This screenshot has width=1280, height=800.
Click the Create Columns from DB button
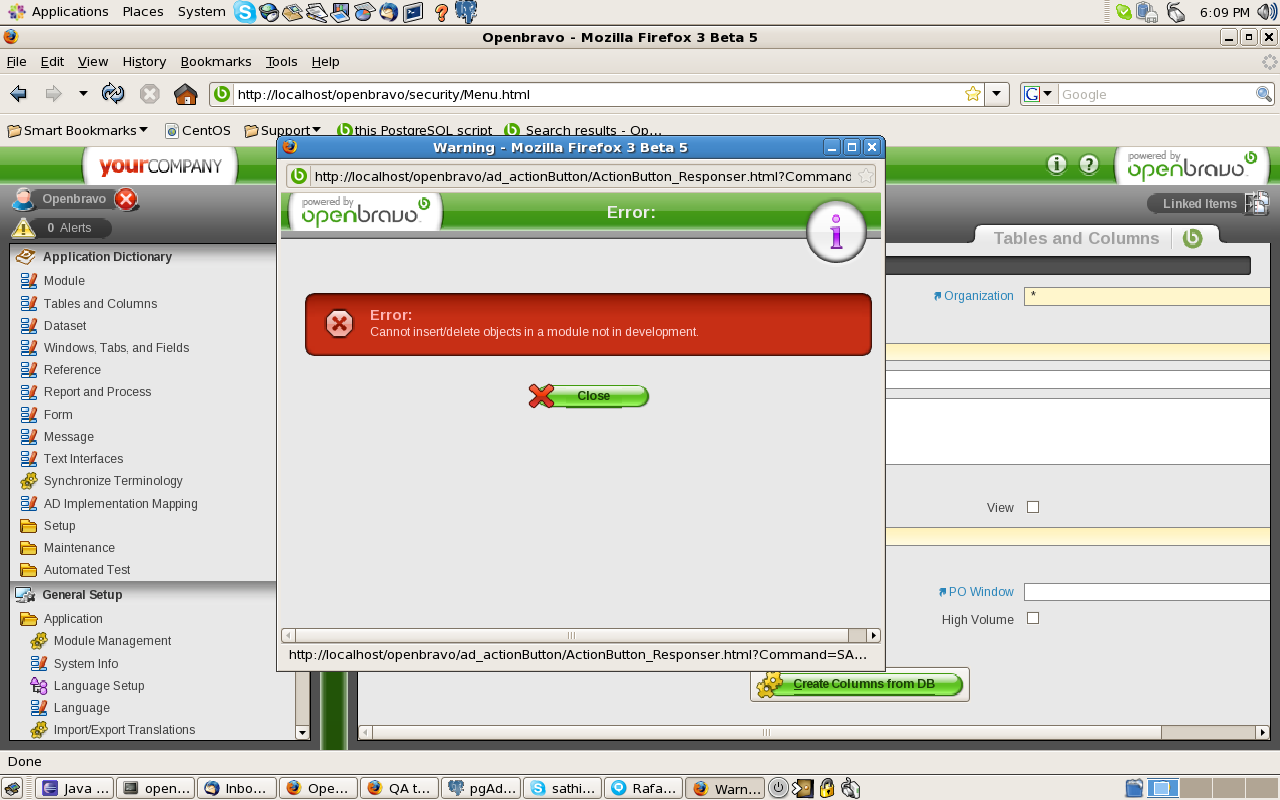click(x=860, y=684)
